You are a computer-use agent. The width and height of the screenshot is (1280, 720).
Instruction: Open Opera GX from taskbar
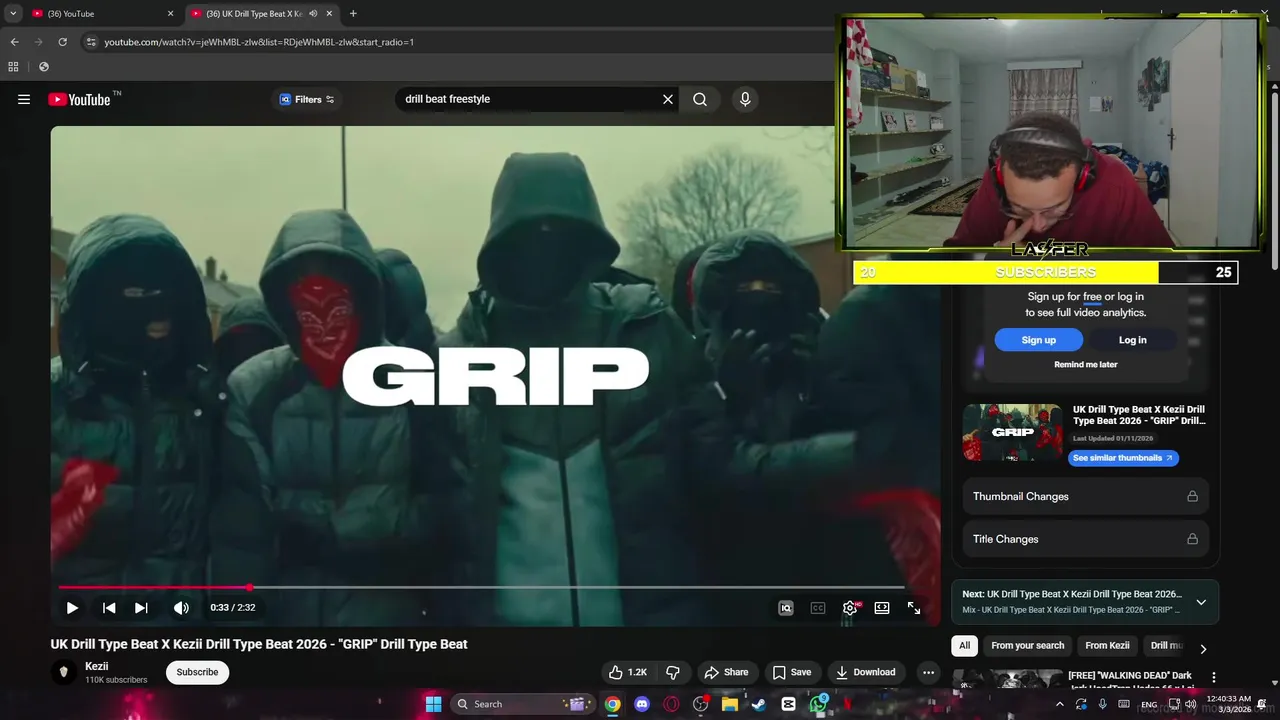(x=671, y=704)
